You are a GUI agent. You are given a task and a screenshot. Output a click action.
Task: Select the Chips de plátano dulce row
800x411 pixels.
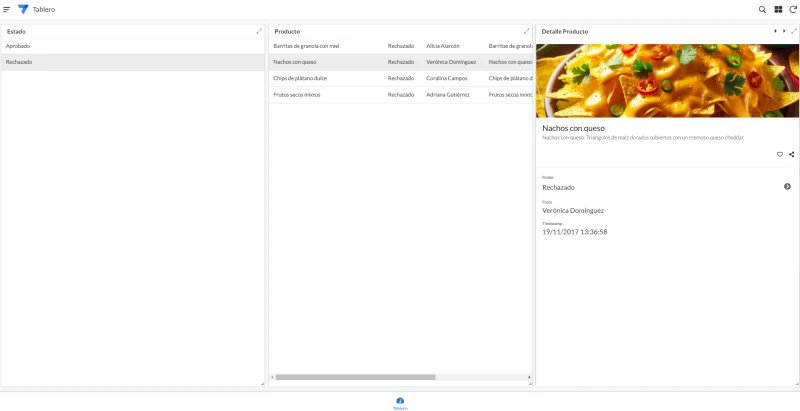(401, 79)
